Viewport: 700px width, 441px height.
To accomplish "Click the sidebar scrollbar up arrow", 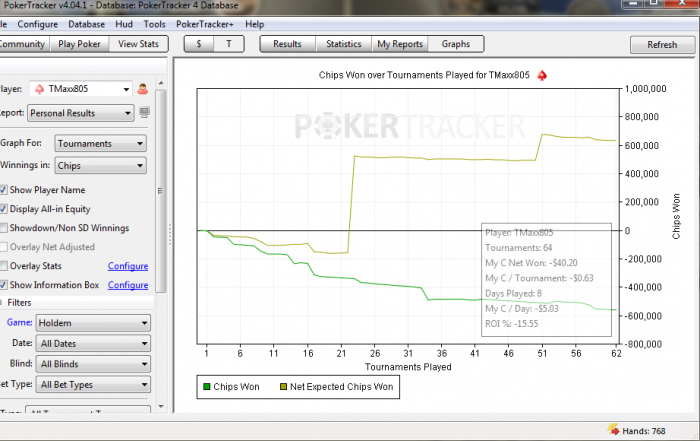I will (161, 83).
